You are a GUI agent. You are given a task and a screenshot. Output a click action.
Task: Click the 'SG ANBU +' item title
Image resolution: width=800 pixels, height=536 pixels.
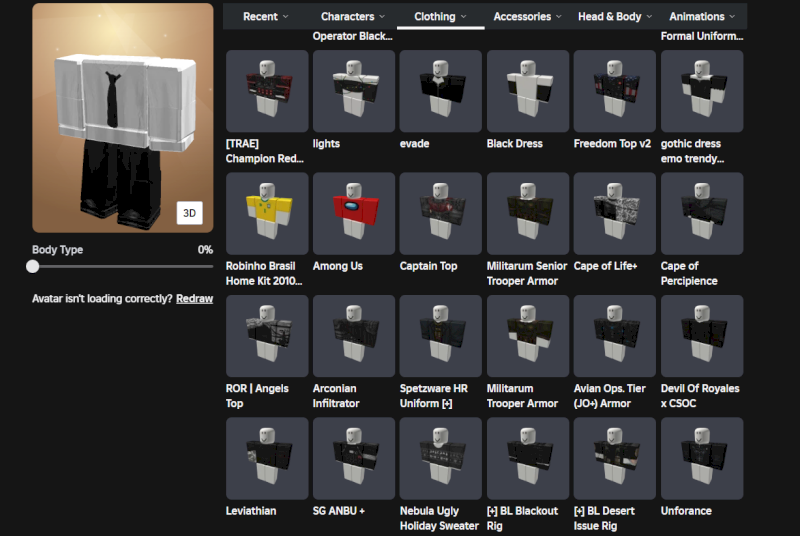pyautogui.click(x=339, y=511)
